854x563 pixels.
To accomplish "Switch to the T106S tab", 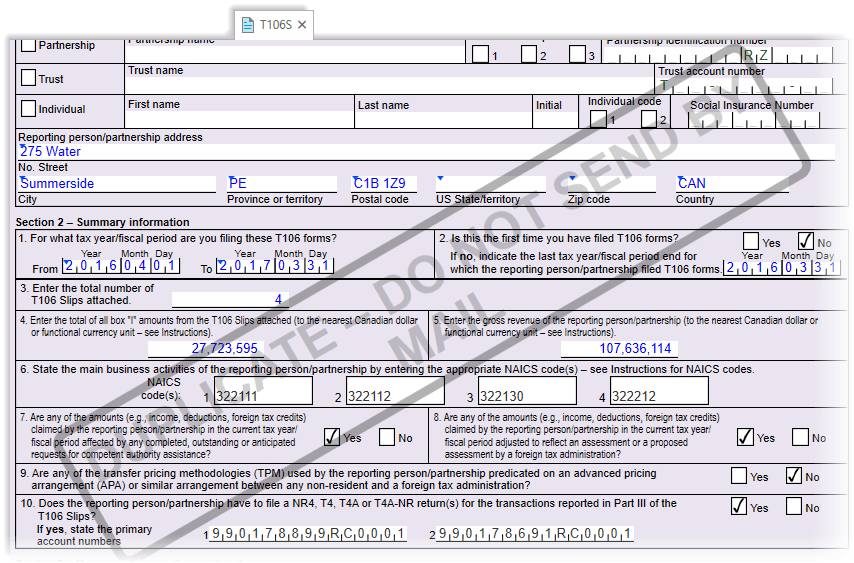I will tap(274, 25).
